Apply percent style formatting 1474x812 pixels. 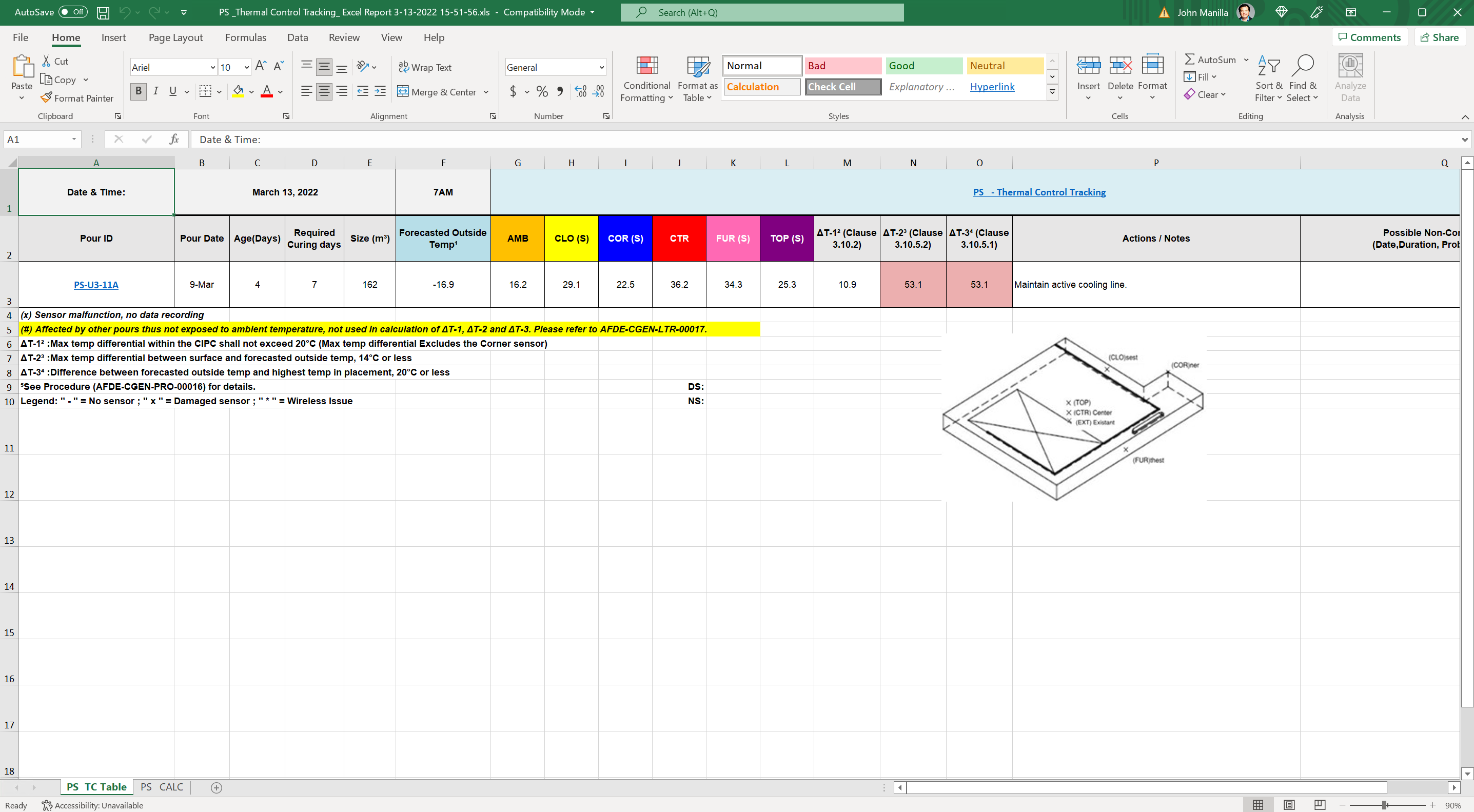pos(542,91)
